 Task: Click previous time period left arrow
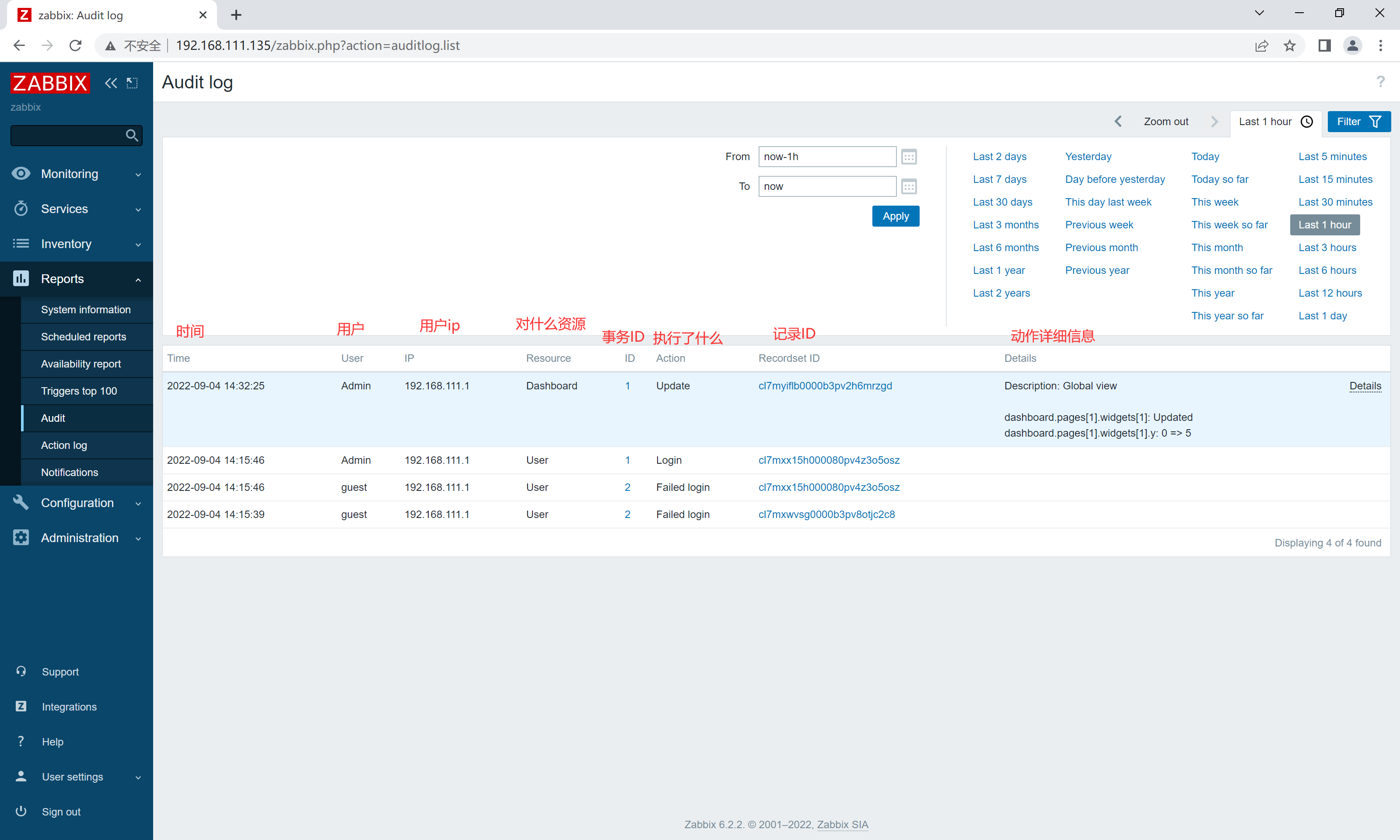(1118, 121)
